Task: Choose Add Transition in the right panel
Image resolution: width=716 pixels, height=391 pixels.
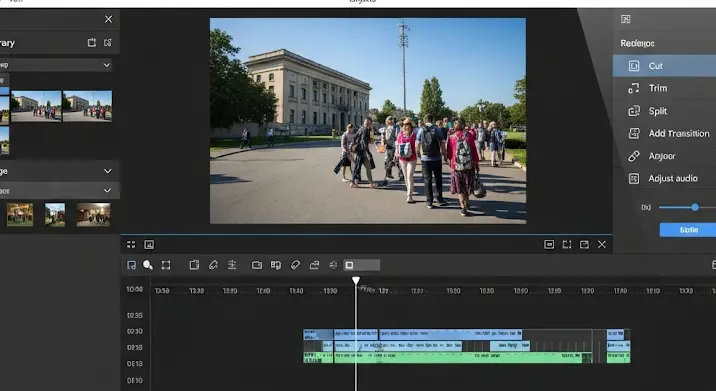Action: point(664,133)
